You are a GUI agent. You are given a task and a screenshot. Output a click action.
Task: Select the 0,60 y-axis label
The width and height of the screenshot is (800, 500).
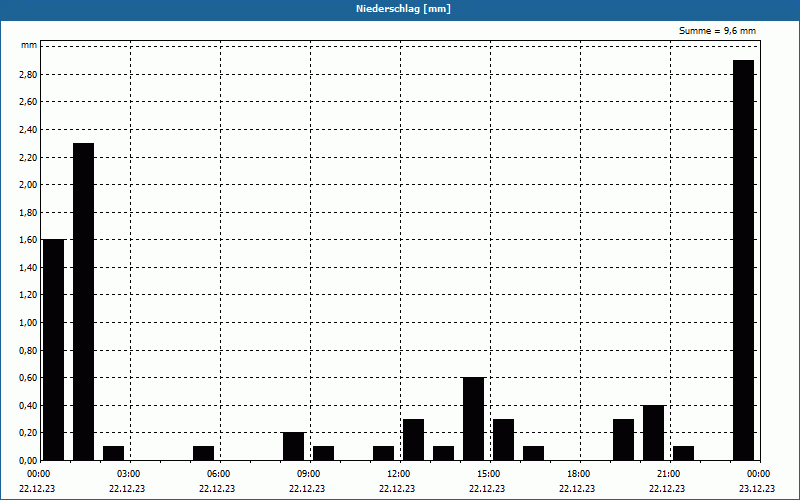pos(28,378)
